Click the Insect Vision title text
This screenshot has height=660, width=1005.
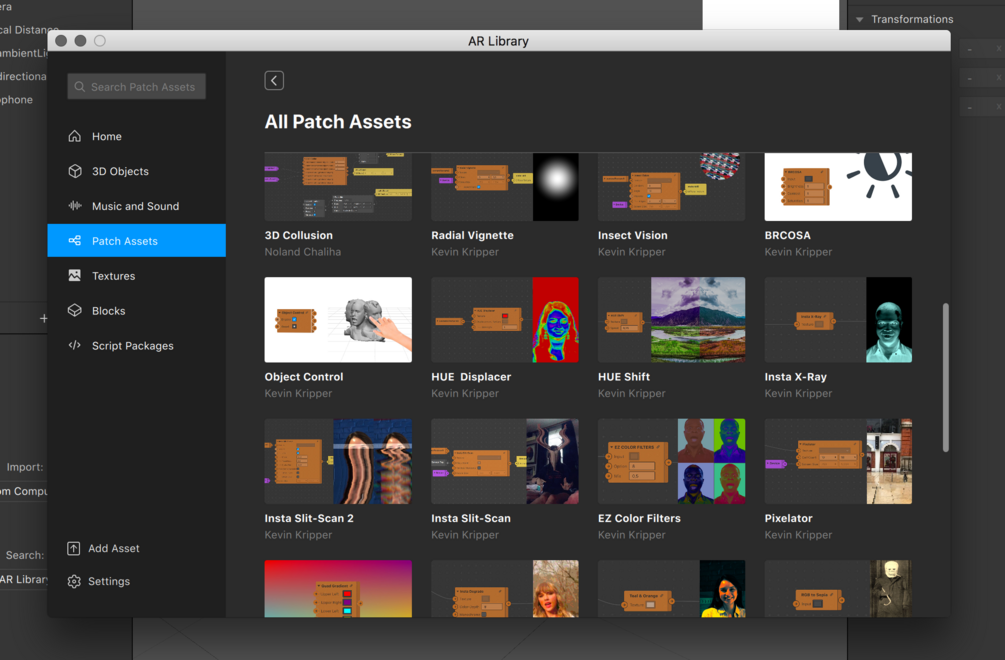633,235
